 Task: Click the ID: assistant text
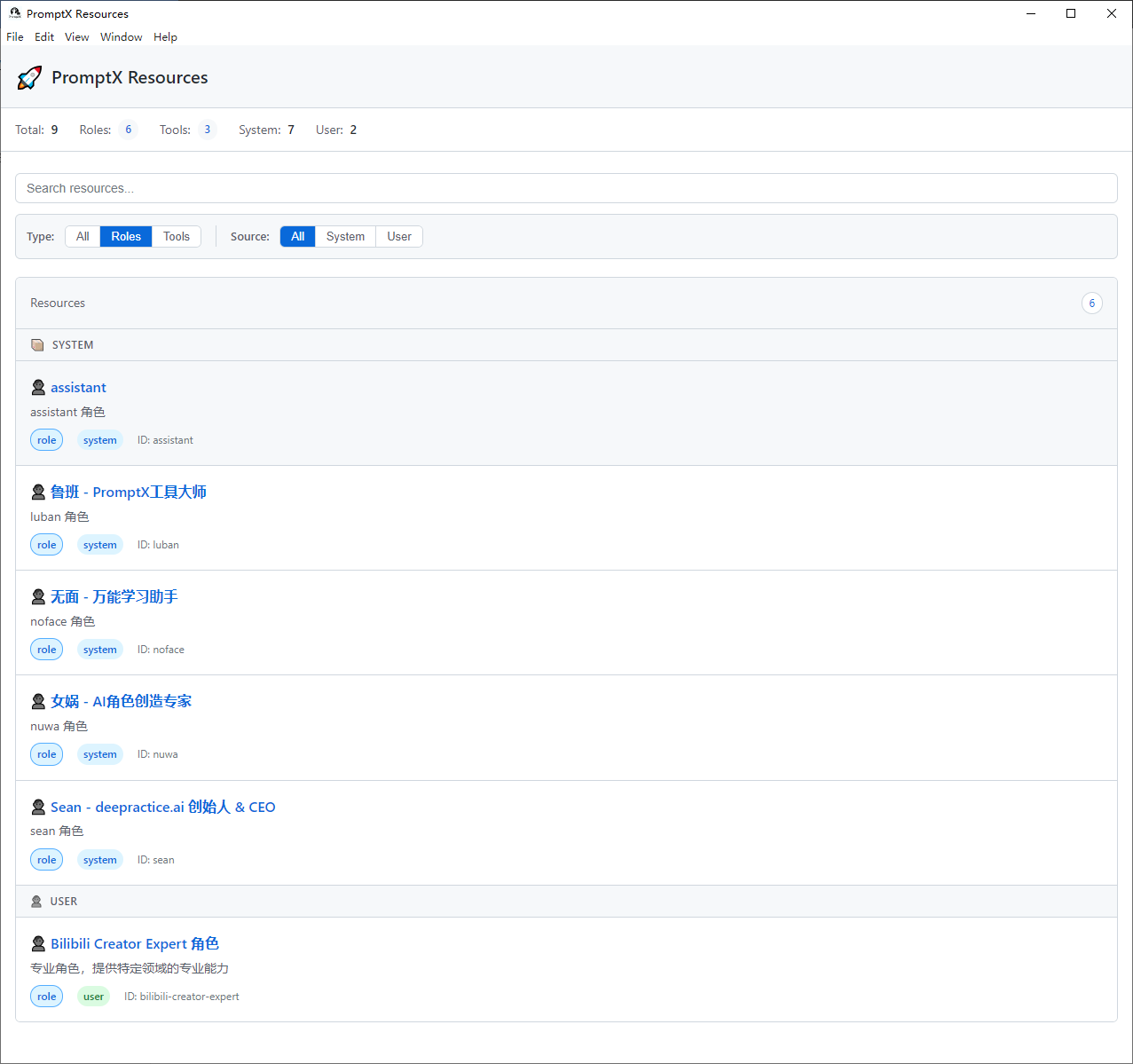click(165, 440)
